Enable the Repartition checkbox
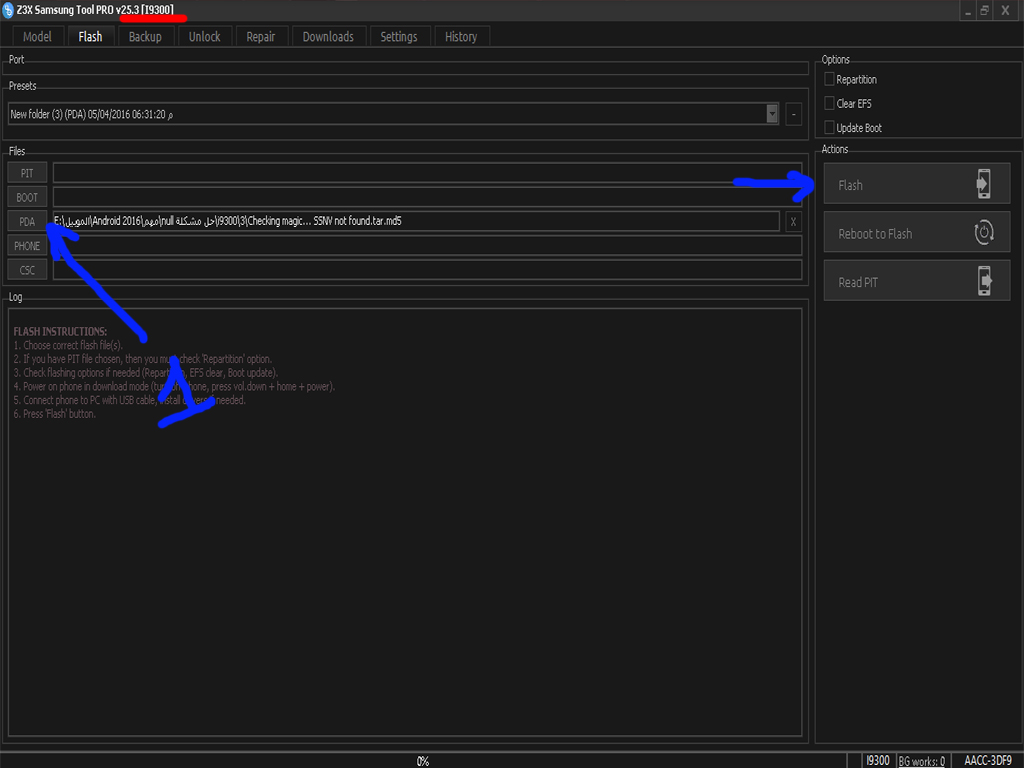Image resolution: width=1024 pixels, height=768 pixels. [x=829, y=79]
